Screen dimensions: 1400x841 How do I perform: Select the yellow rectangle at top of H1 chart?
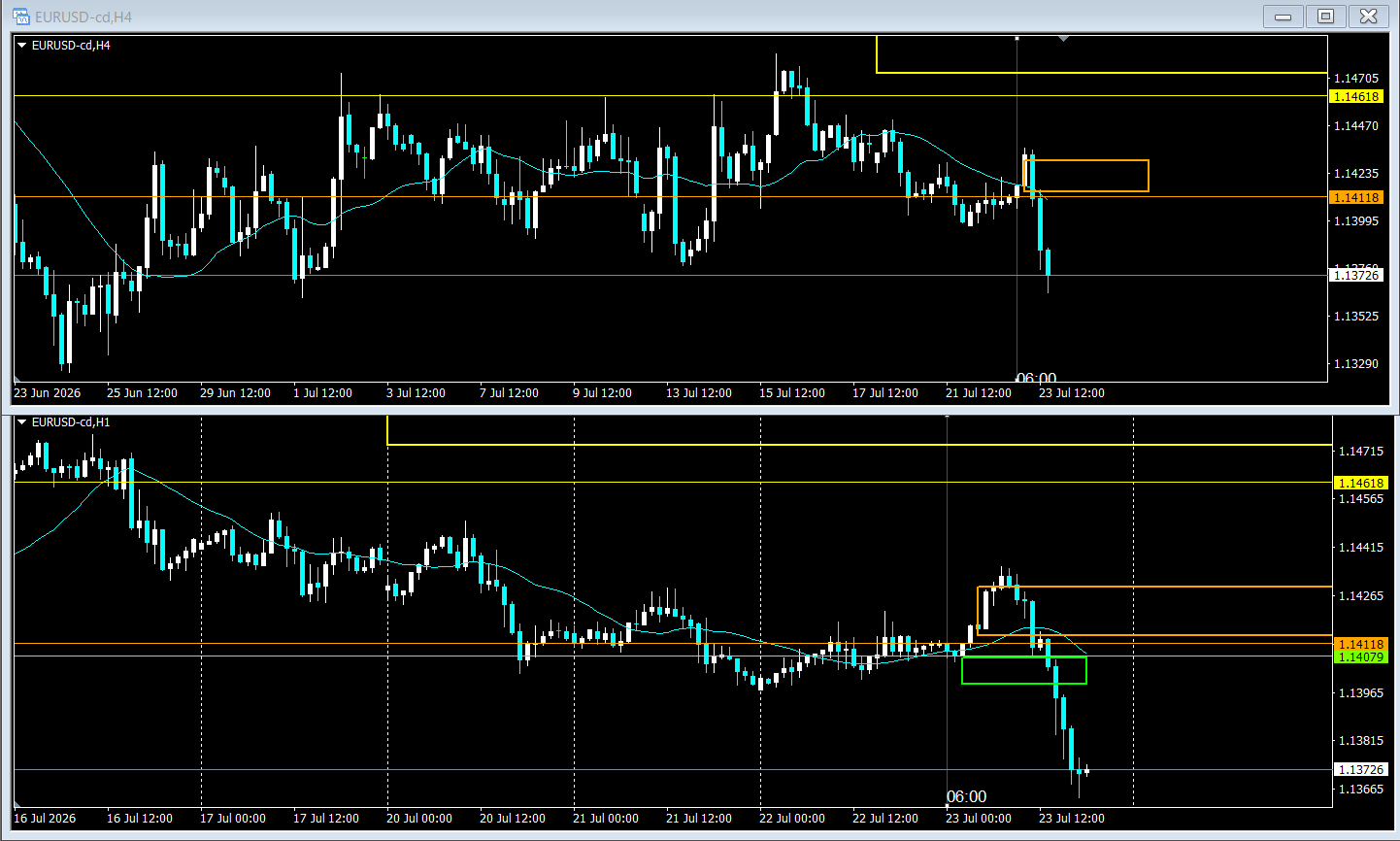coord(859,431)
